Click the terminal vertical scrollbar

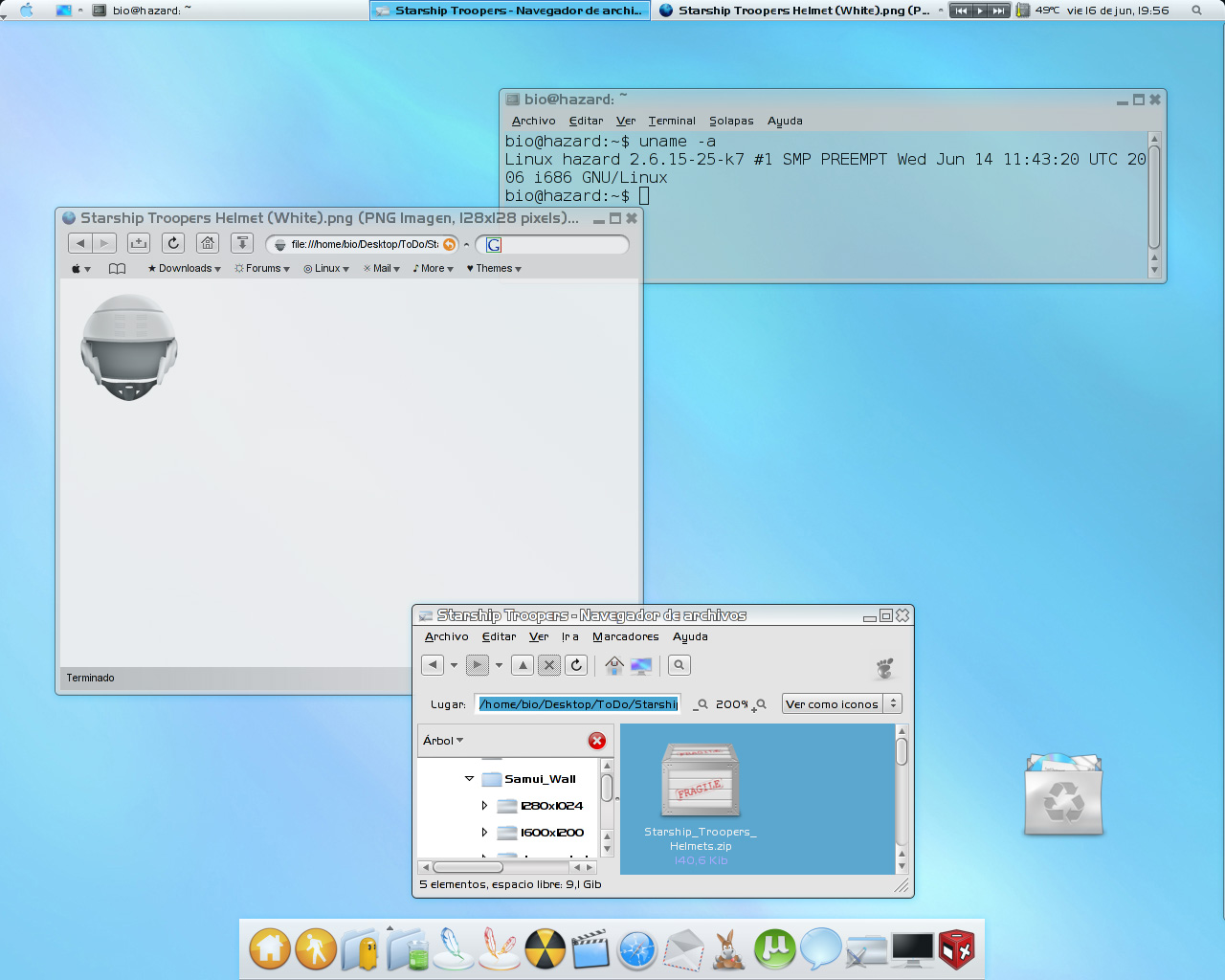click(x=1154, y=196)
